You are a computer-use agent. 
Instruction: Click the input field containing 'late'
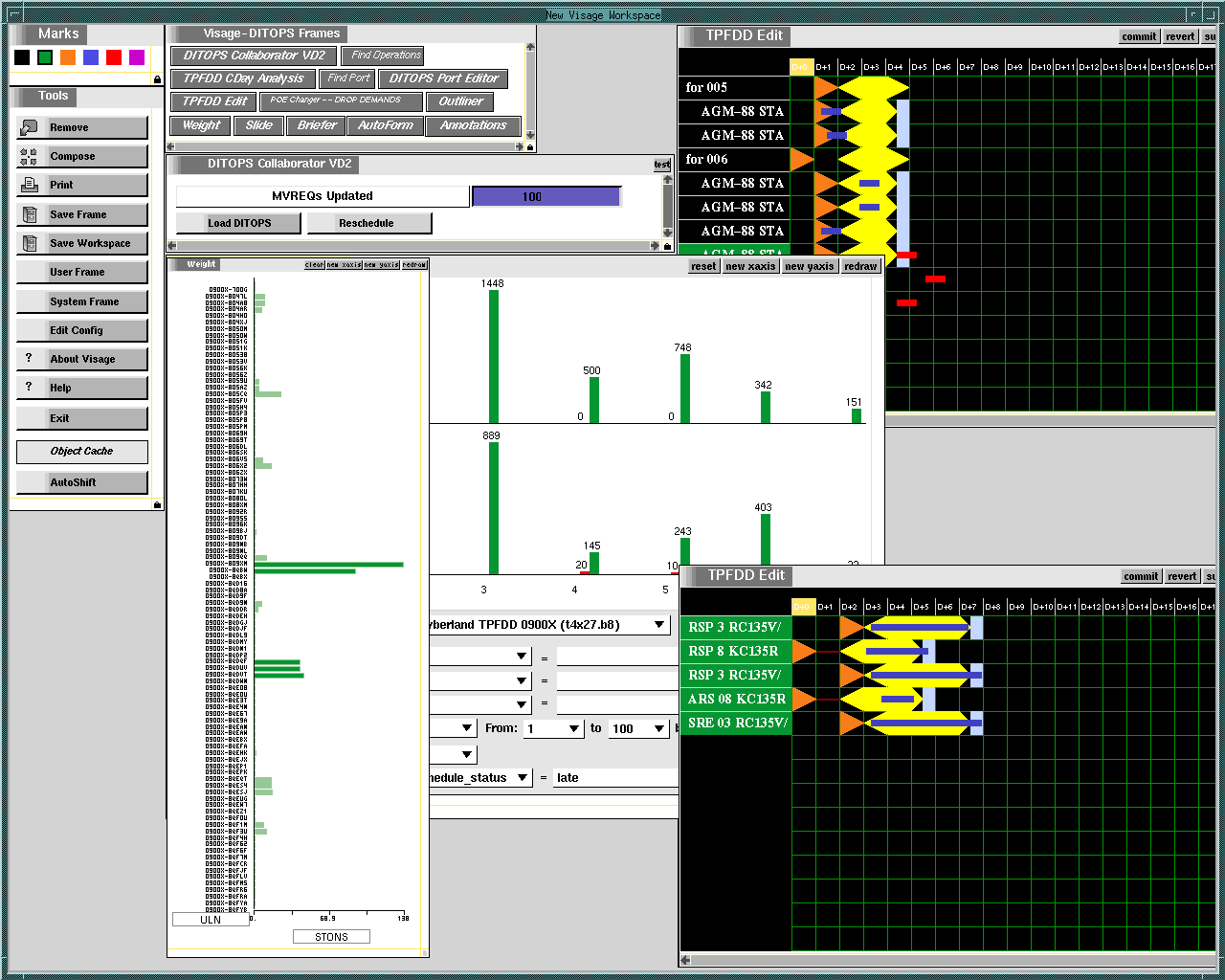point(615,778)
